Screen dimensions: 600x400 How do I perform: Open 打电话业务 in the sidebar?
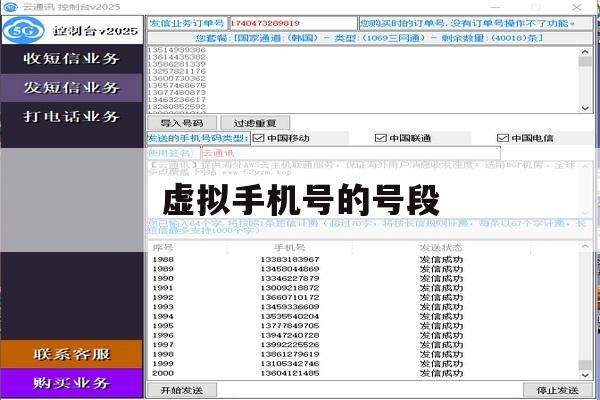[x=71, y=116]
